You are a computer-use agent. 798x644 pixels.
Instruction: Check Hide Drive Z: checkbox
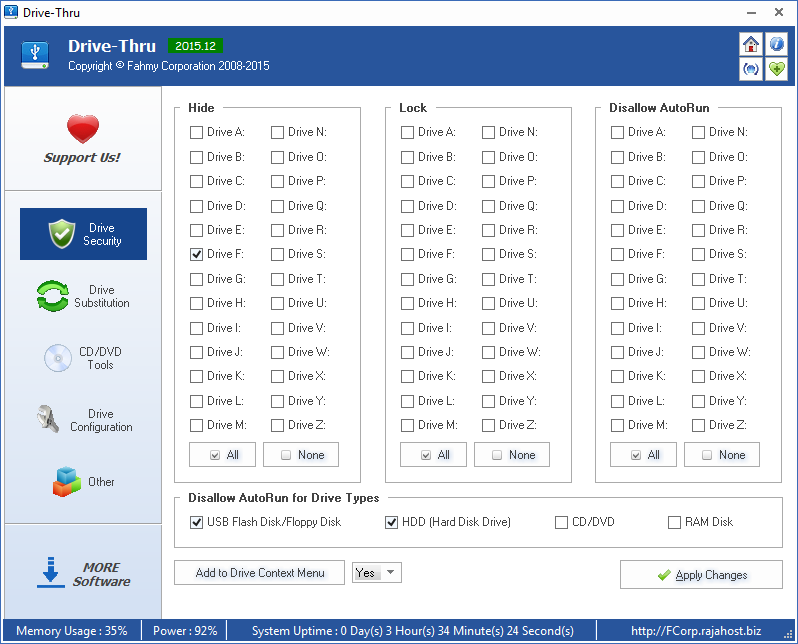277,425
